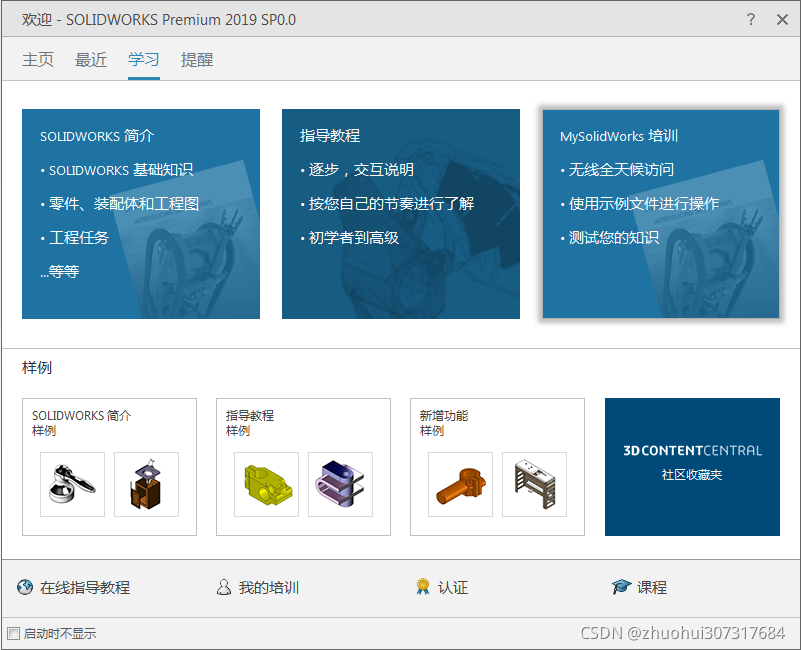Screen dimensions: 801x650
Task: Open the MySolidWorks 培训 tile
Action: pos(661,214)
